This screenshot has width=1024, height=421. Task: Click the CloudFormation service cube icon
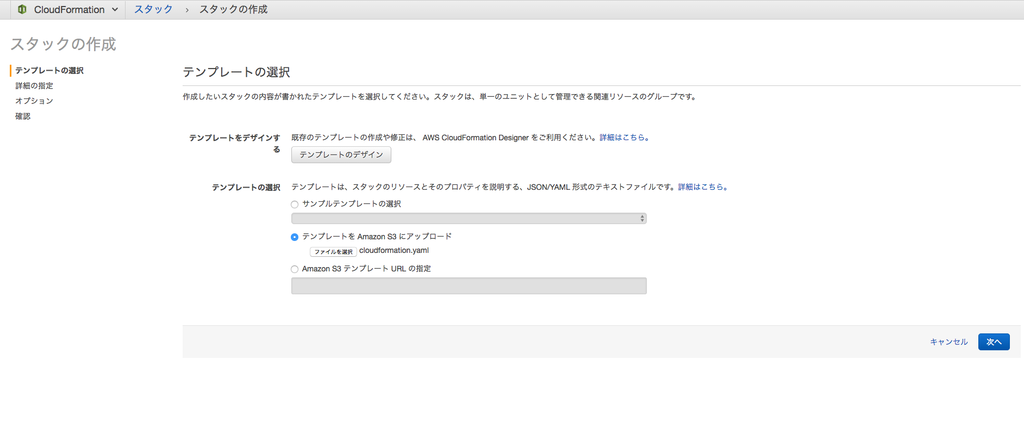[22, 10]
